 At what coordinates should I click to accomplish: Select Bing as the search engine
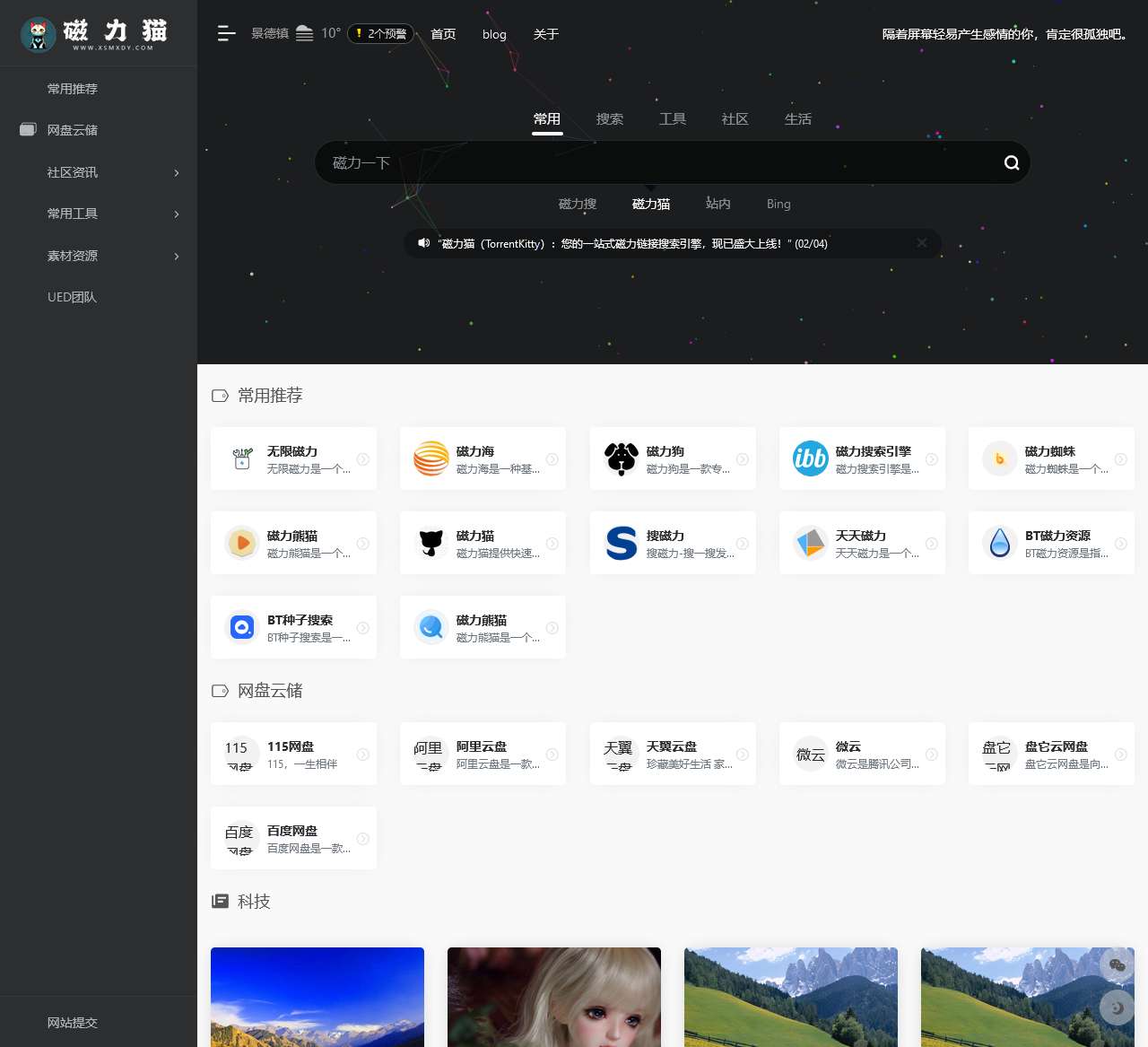tap(778, 204)
